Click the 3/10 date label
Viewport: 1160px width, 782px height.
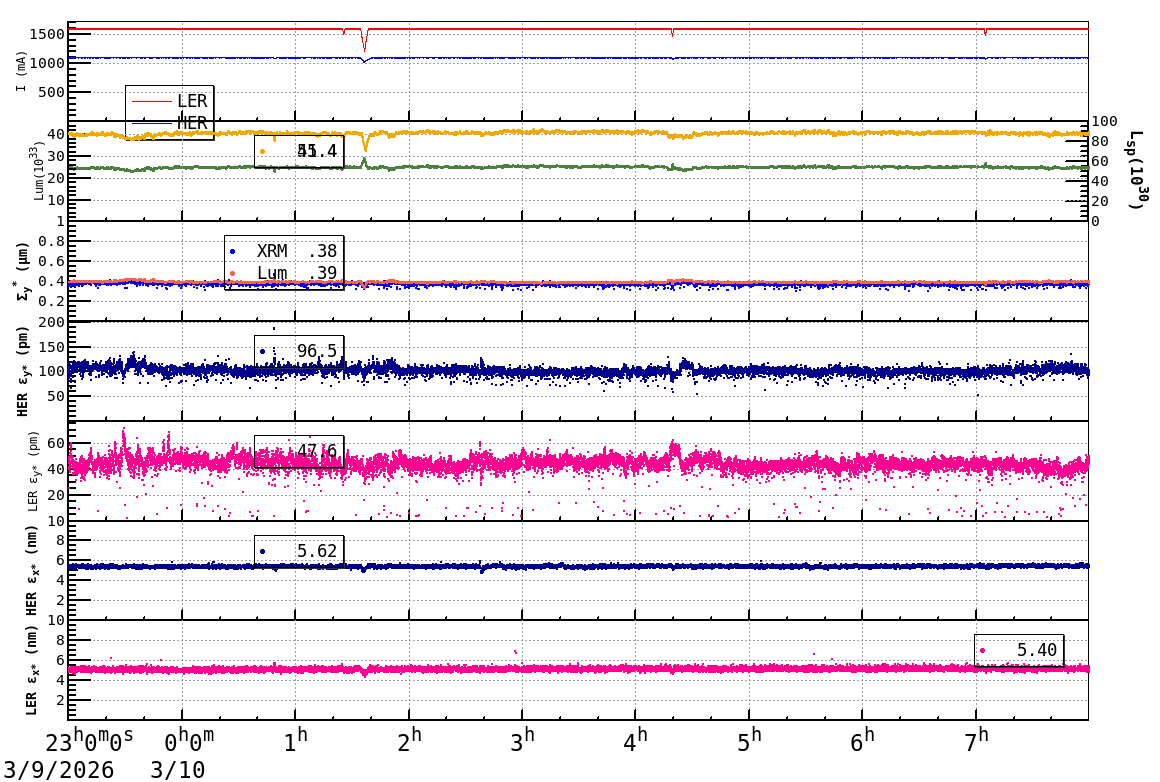coord(178,769)
